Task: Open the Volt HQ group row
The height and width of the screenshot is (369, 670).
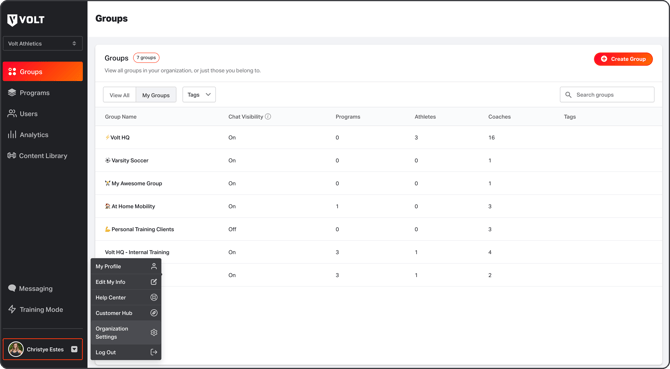Action: point(379,138)
